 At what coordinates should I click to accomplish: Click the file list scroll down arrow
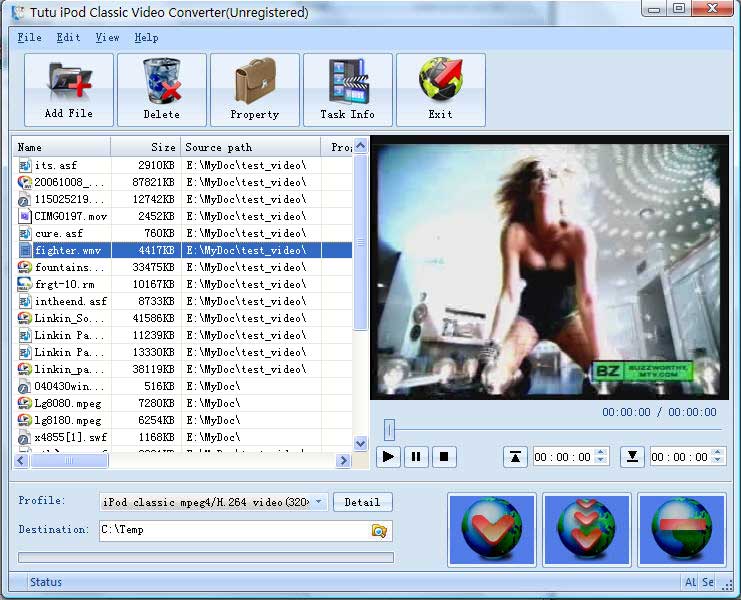(361, 444)
